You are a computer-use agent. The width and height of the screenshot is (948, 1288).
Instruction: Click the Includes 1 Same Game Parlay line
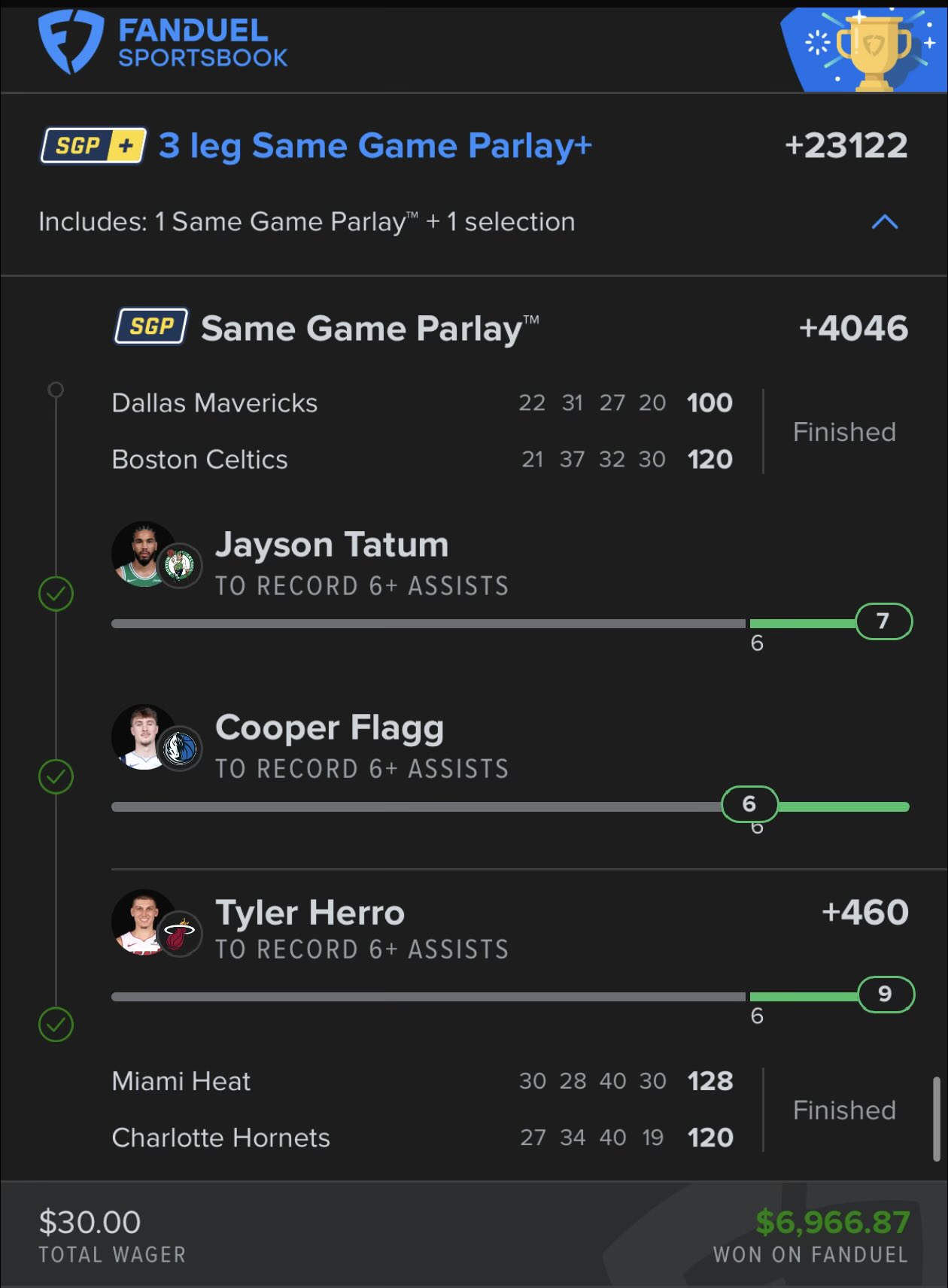pos(306,222)
